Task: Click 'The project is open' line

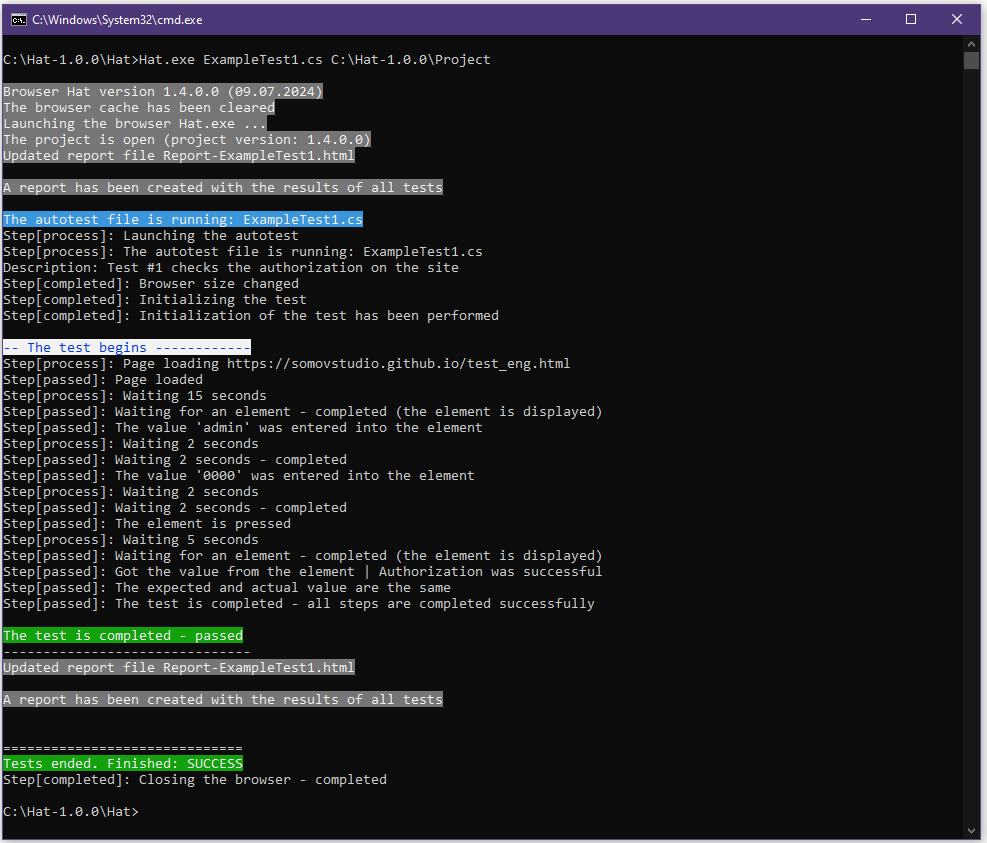Action: 187,140
